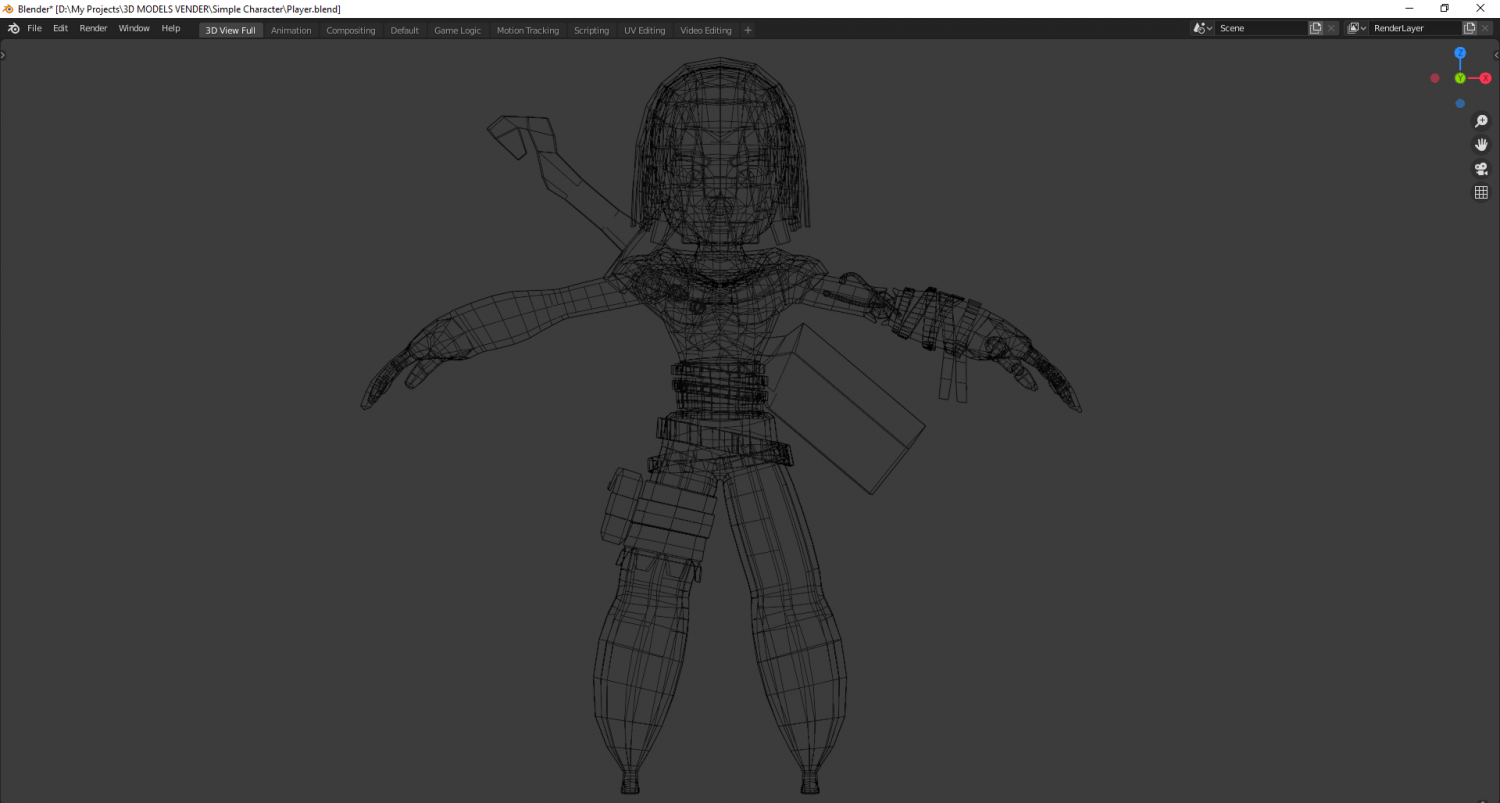Image resolution: width=1500 pixels, height=803 pixels.
Task: Switch to the Animation workspace tab
Action: pyautogui.click(x=291, y=30)
